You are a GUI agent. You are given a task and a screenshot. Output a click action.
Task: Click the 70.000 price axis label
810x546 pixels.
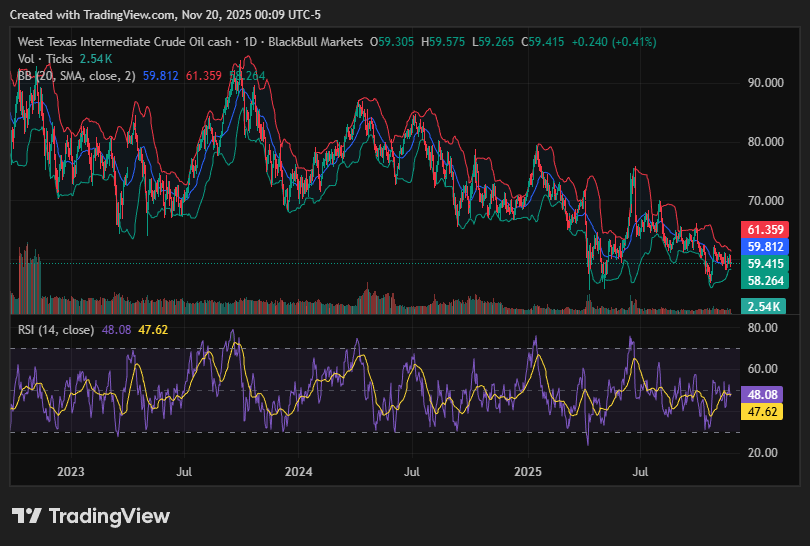point(766,201)
